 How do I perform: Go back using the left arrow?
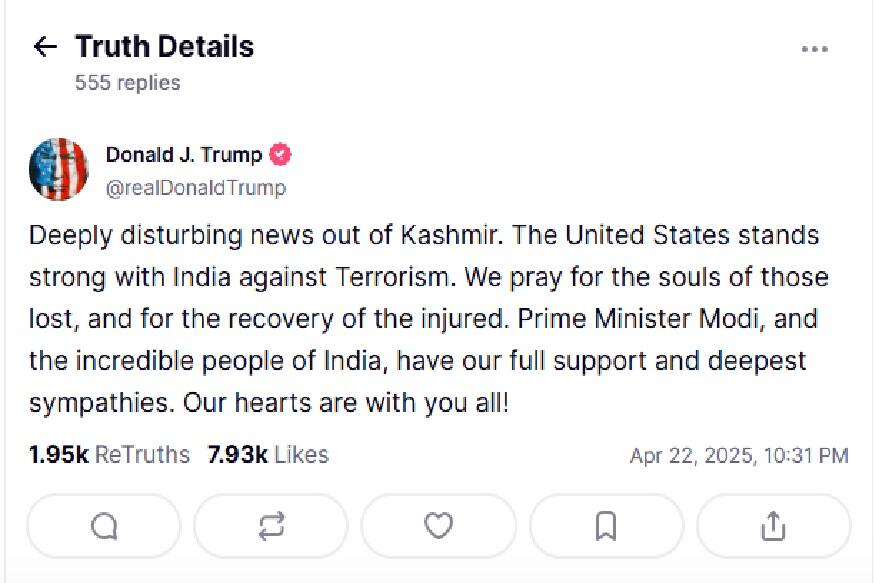45,47
